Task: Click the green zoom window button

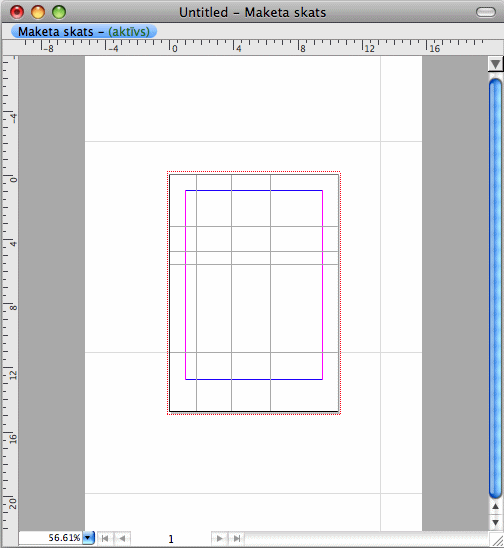Action: (59, 12)
